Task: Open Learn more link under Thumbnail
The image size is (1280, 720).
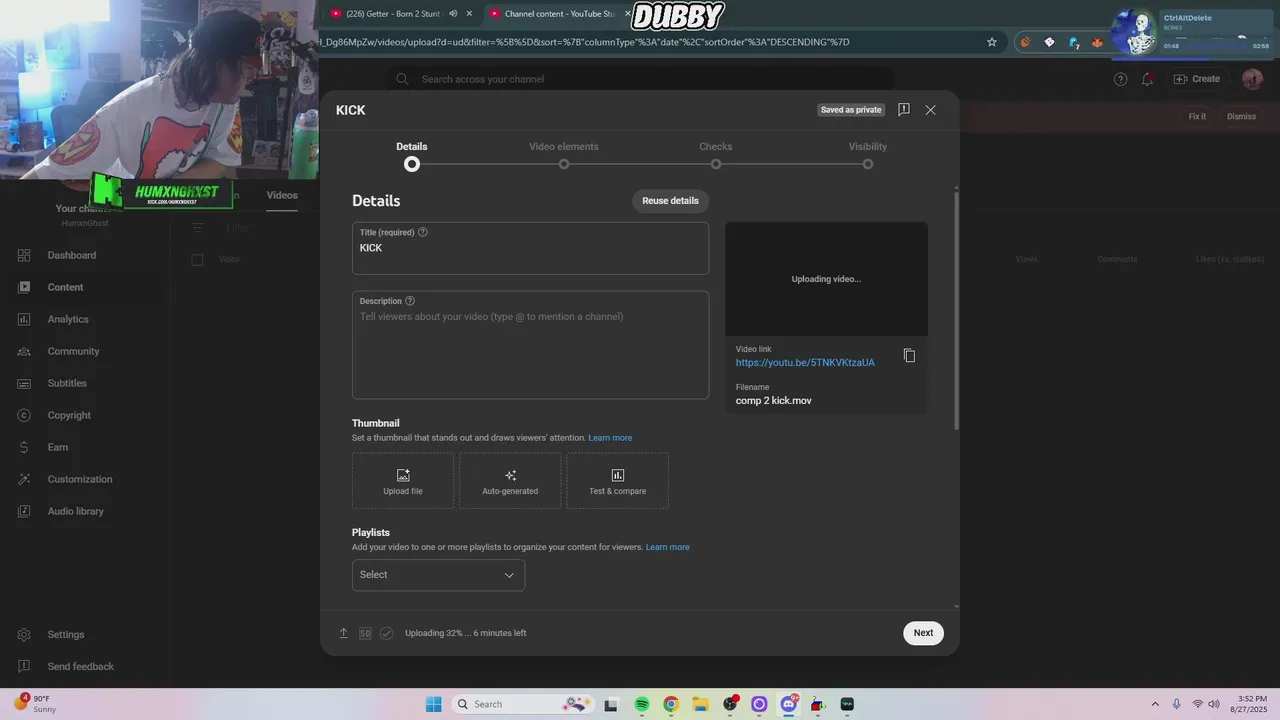Action: point(610,438)
